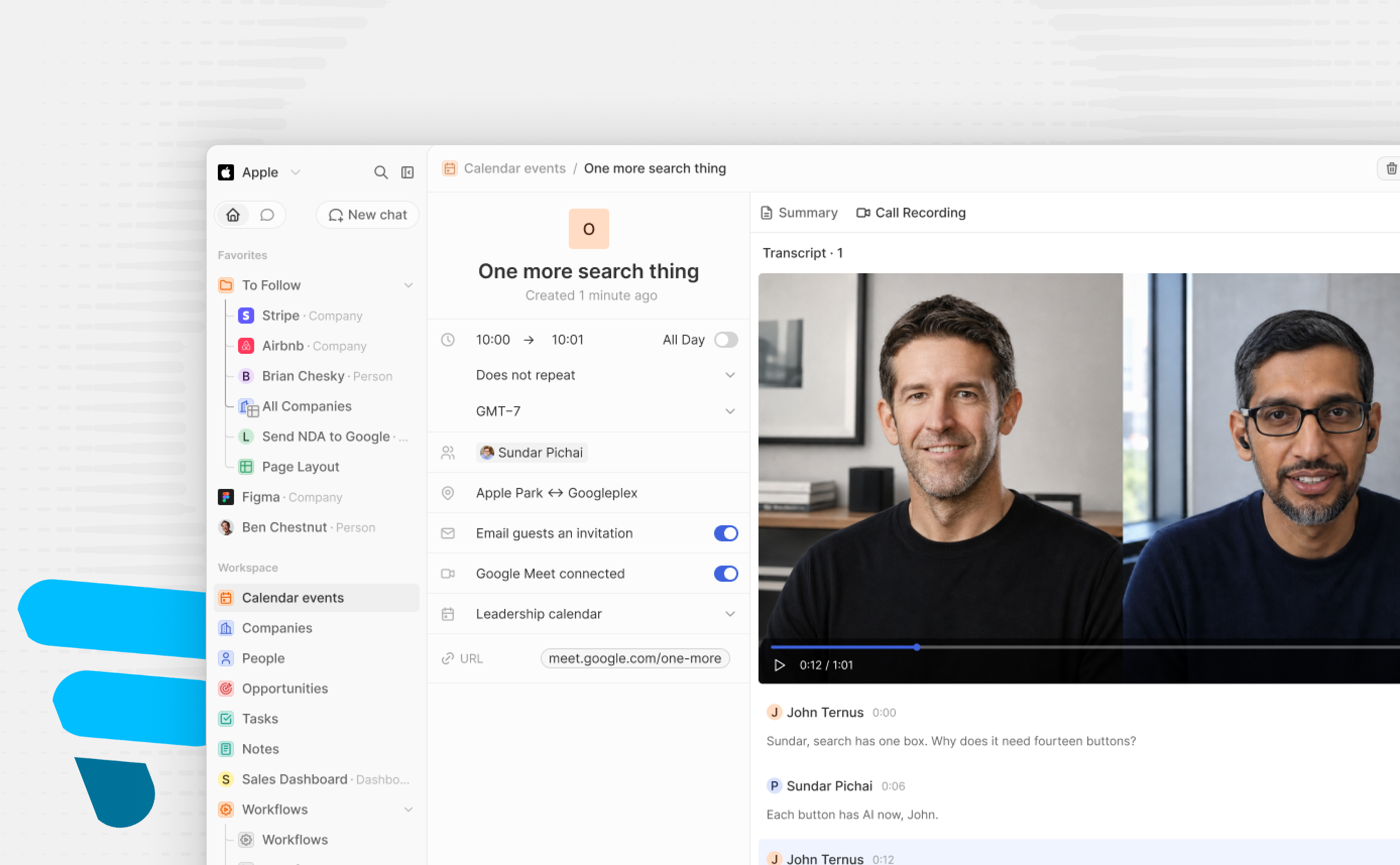Select the Call Recording tab
1400x865 pixels.
(x=911, y=213)
